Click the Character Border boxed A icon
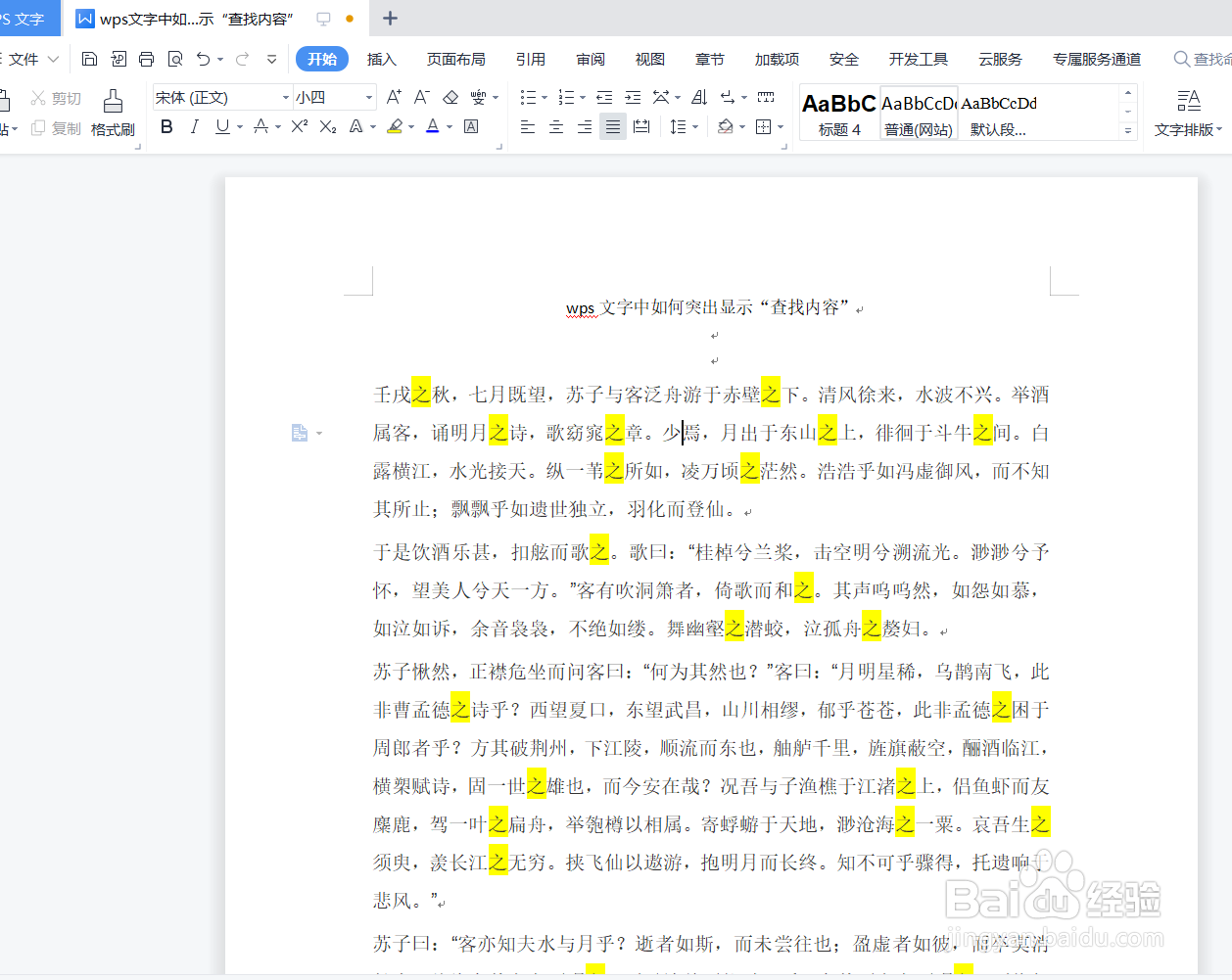1232x980 pixels. click(471, 126)
